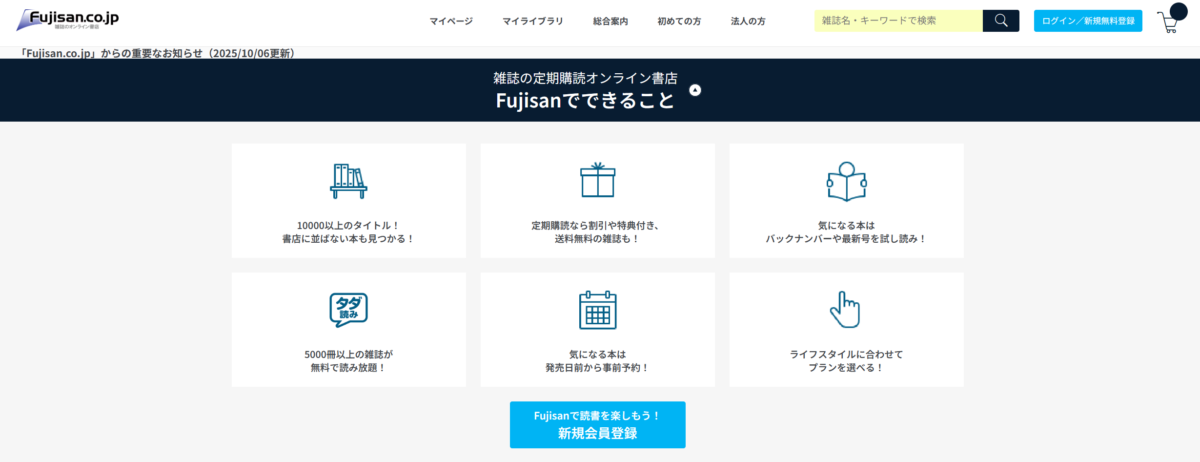Viewport: 1200px width, 462px height.
Task: Open the マイライブラリ menu
Action: click(x=533, y=21)
